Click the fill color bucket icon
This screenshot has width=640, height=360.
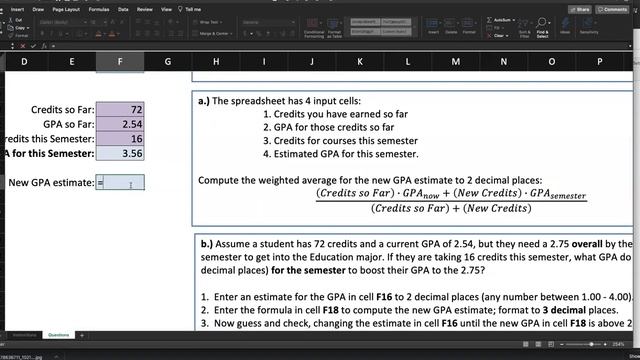pyautogui.click(x=98, y=35)
